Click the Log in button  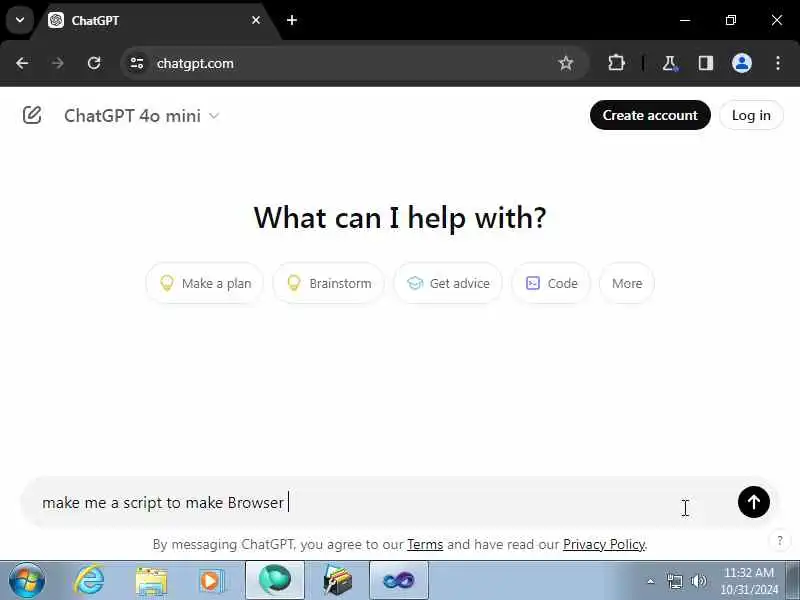pyautogui.click(x=751, y=115)
